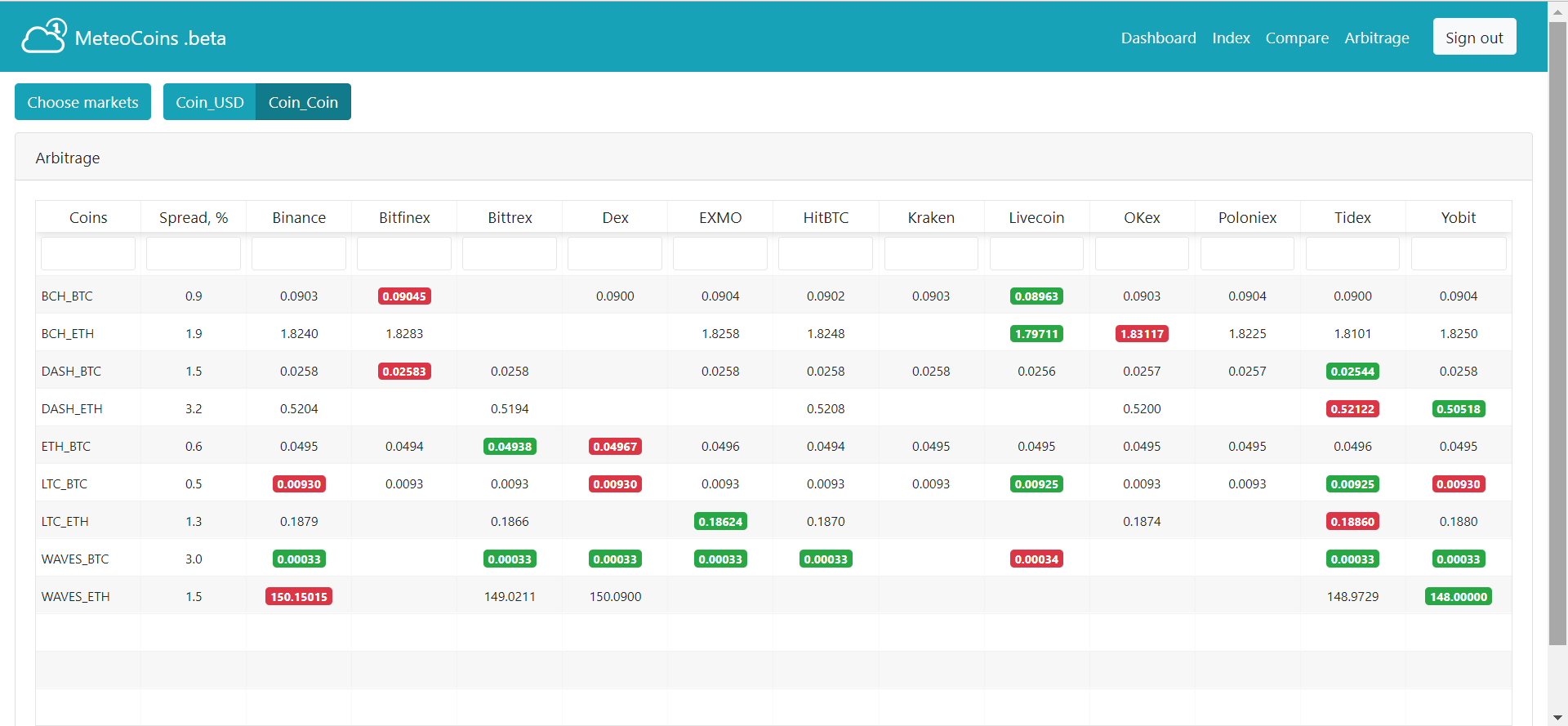Sort by the Coins column header

point(88,217)
